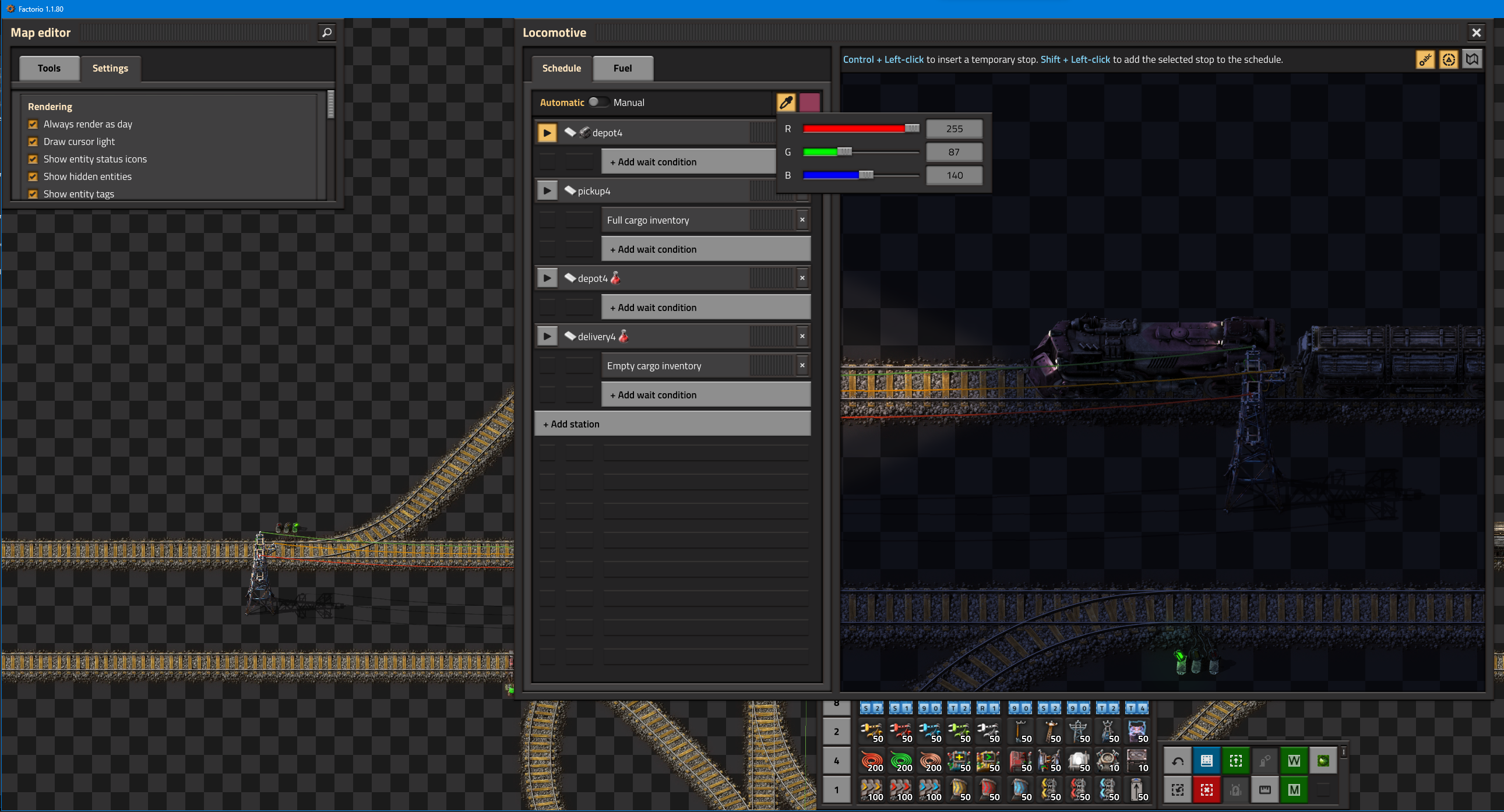The image size is (1504, 812).
Task: Click the Add station button
Action: [672, 425]
